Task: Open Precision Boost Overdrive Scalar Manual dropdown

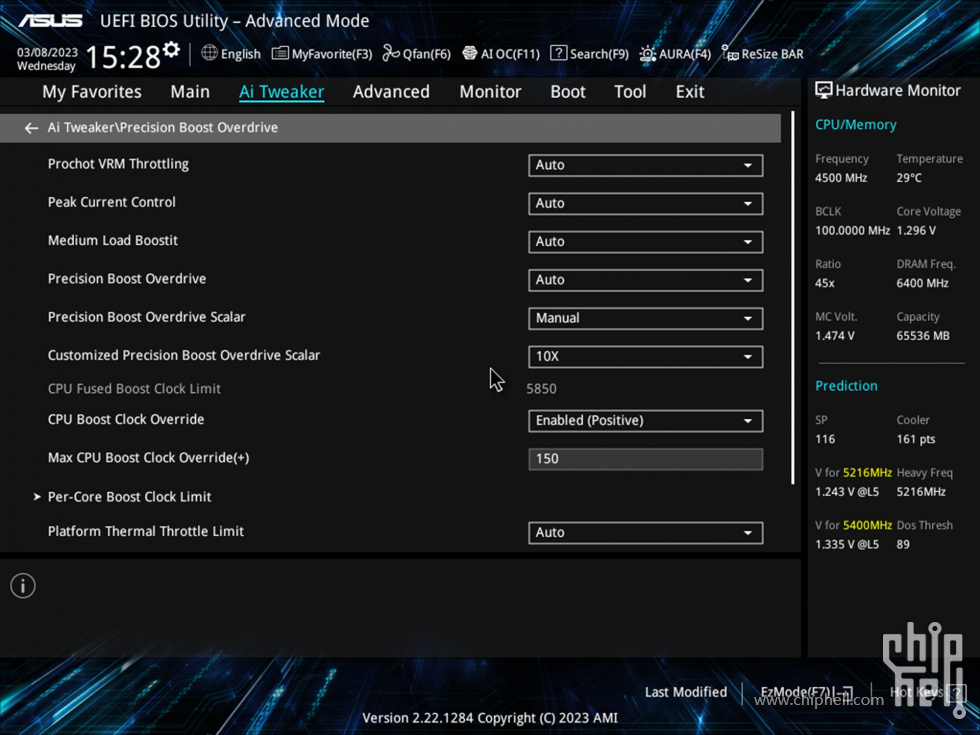Action: 646,318
